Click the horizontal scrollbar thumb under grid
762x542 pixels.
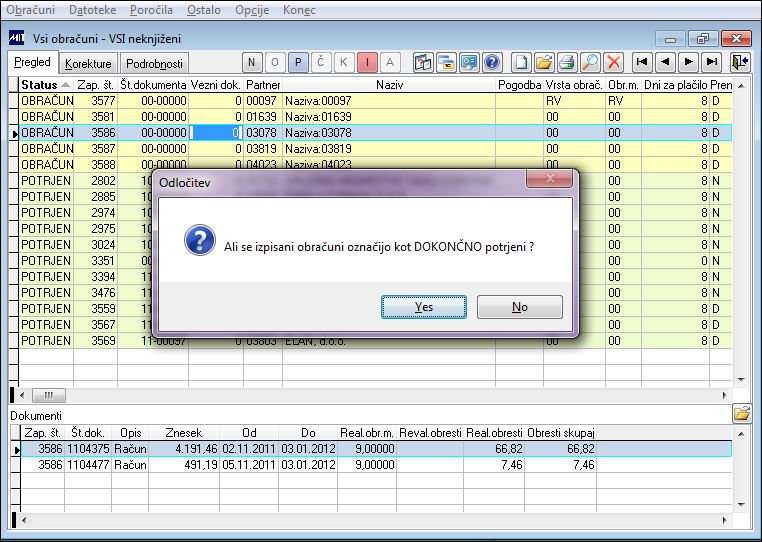[49, 395]
